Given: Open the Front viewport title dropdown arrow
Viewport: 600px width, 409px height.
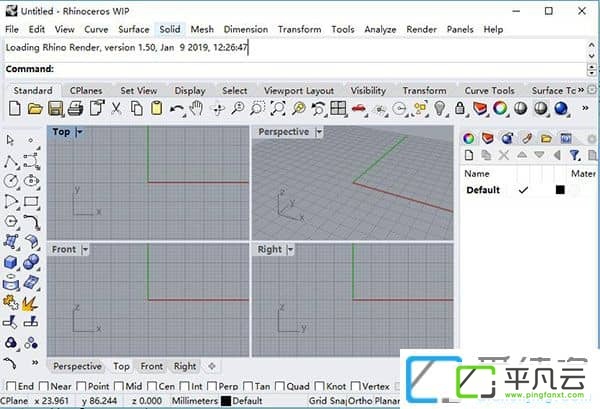Looking at the screenshot, I should tap(85, 249).
